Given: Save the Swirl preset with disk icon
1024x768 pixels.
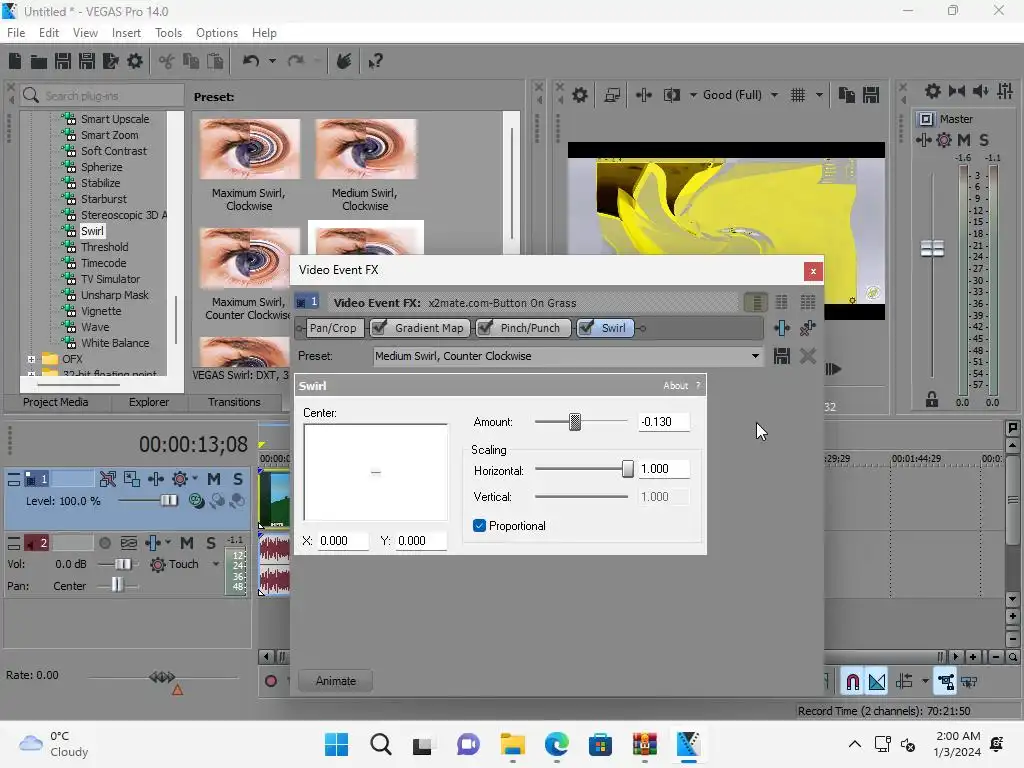Looking at the screenshot, I should coord(782,356).
